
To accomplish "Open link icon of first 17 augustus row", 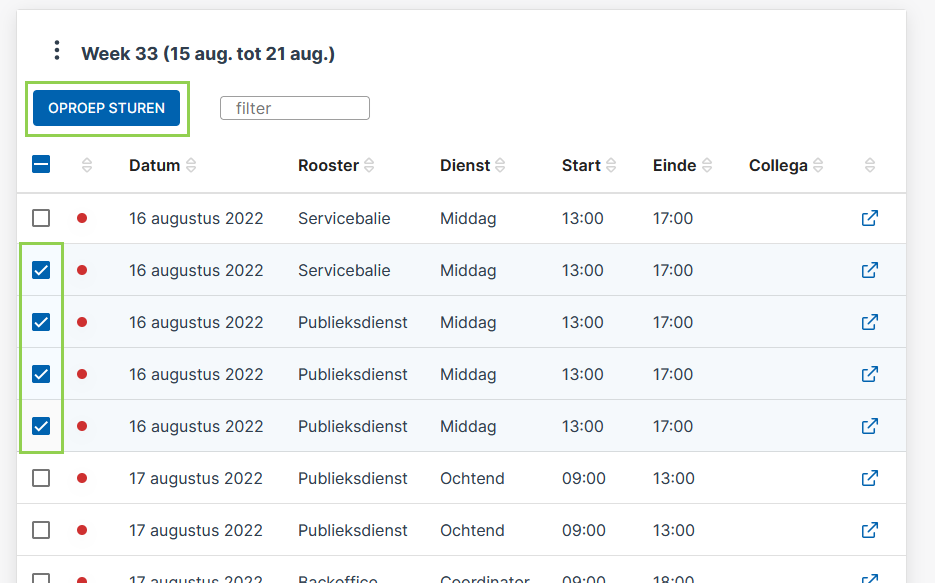I will (869, 478).
